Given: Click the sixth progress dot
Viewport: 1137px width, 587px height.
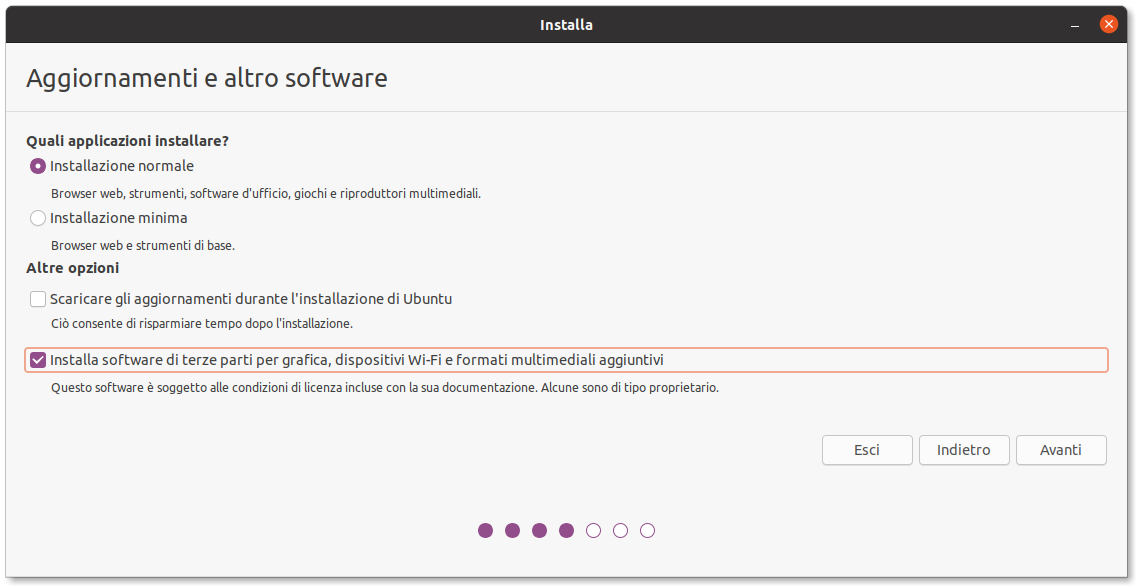Looking at the screenshot, I should click(621, 531).
